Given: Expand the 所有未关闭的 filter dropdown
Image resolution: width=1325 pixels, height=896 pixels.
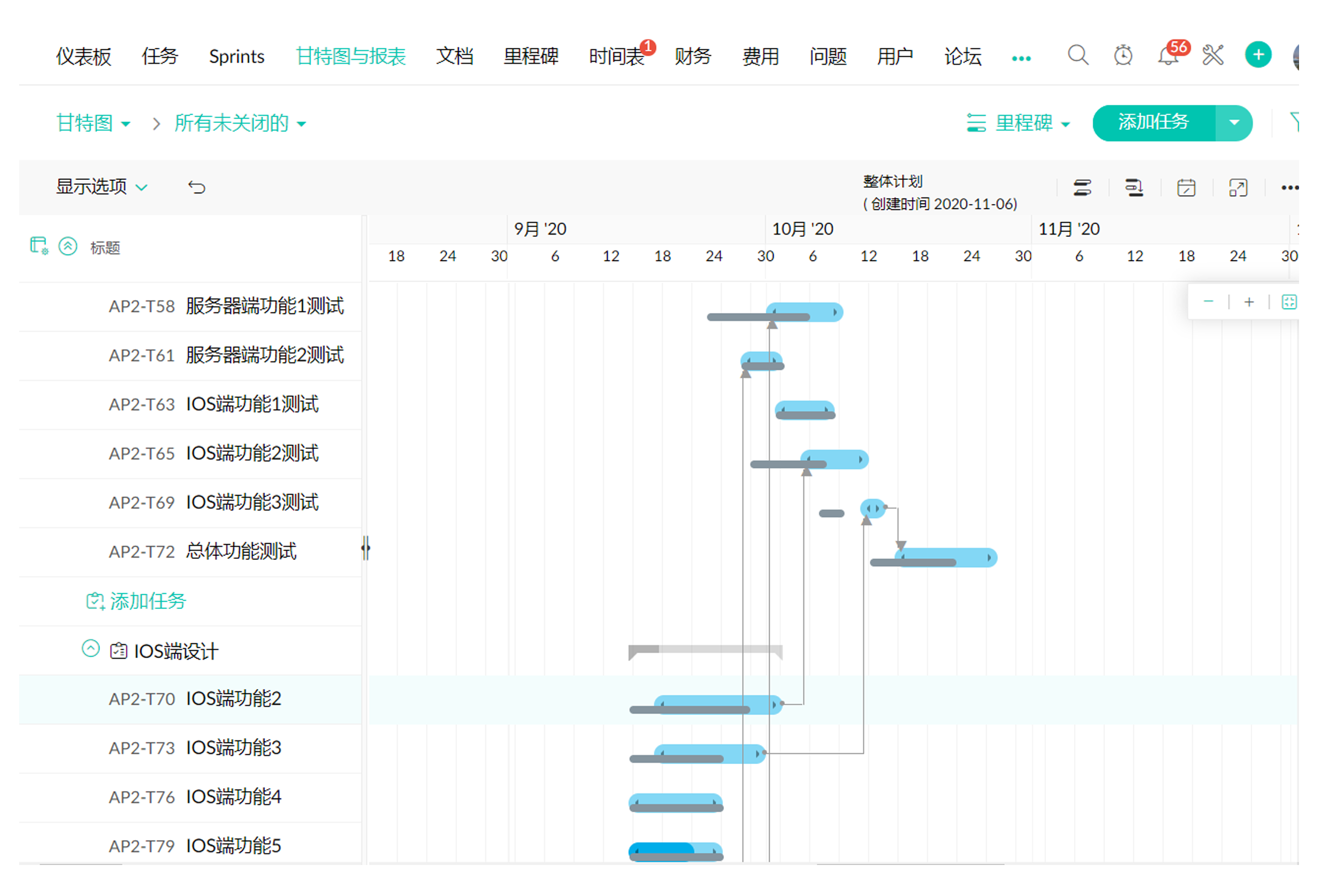Looking at the screenshot, I should pos(240,123).
